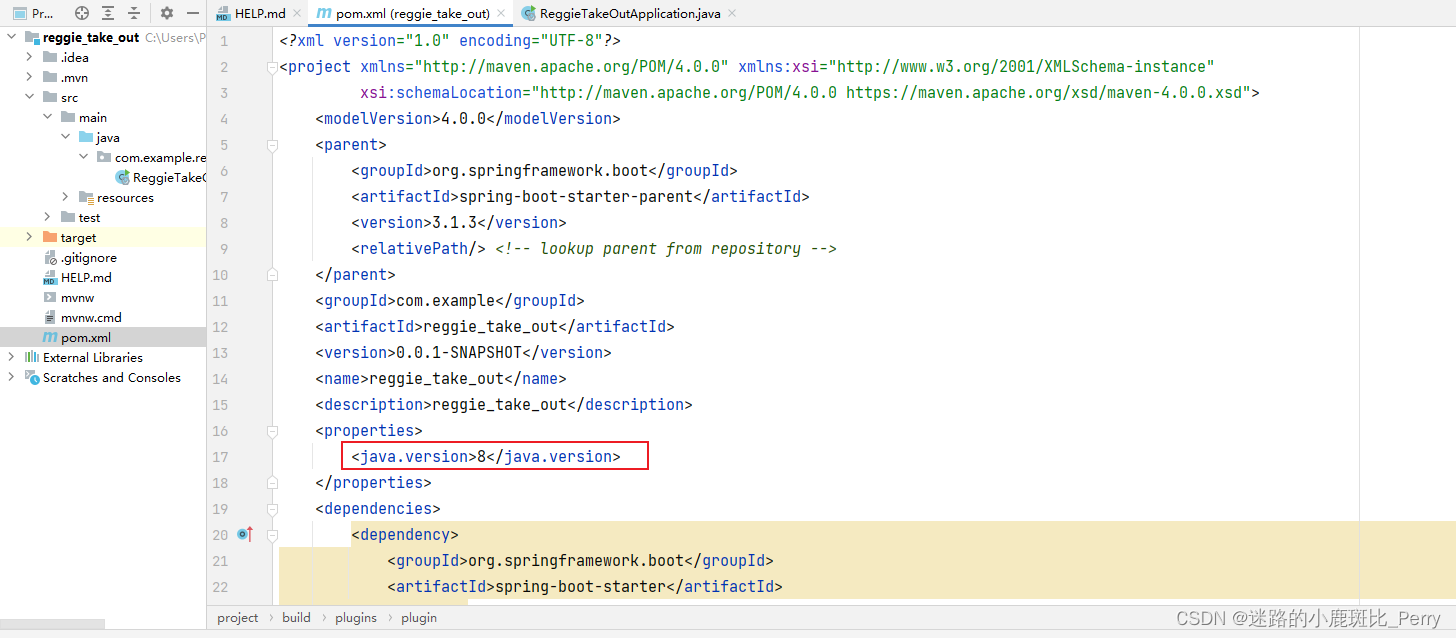Screen dimensions: 1456x638
Task: Collapse the properties block at line 16
Action: [x=272, y=430]
